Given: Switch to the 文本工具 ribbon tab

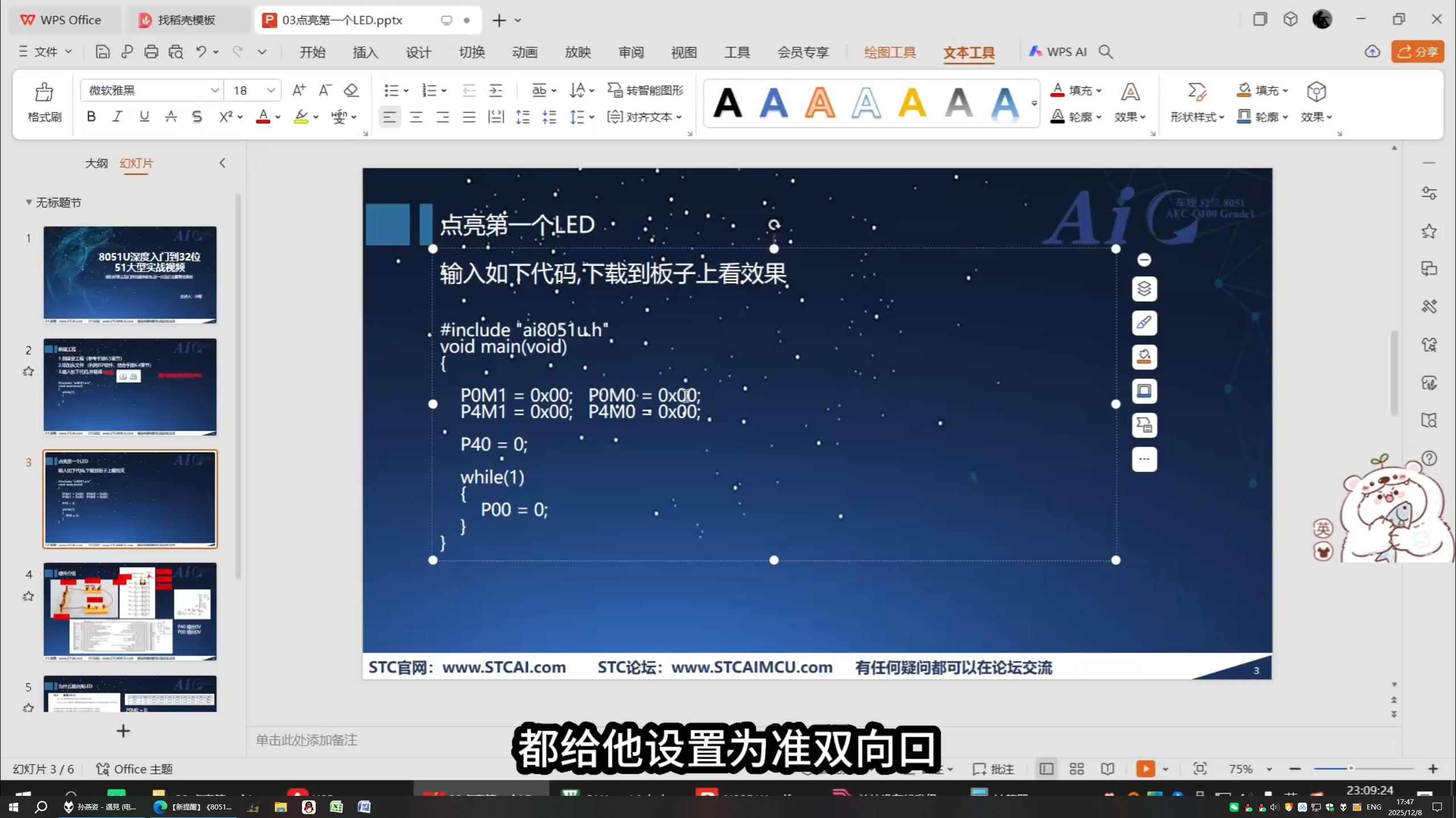Looking at the screenshot, I should 968,53.
